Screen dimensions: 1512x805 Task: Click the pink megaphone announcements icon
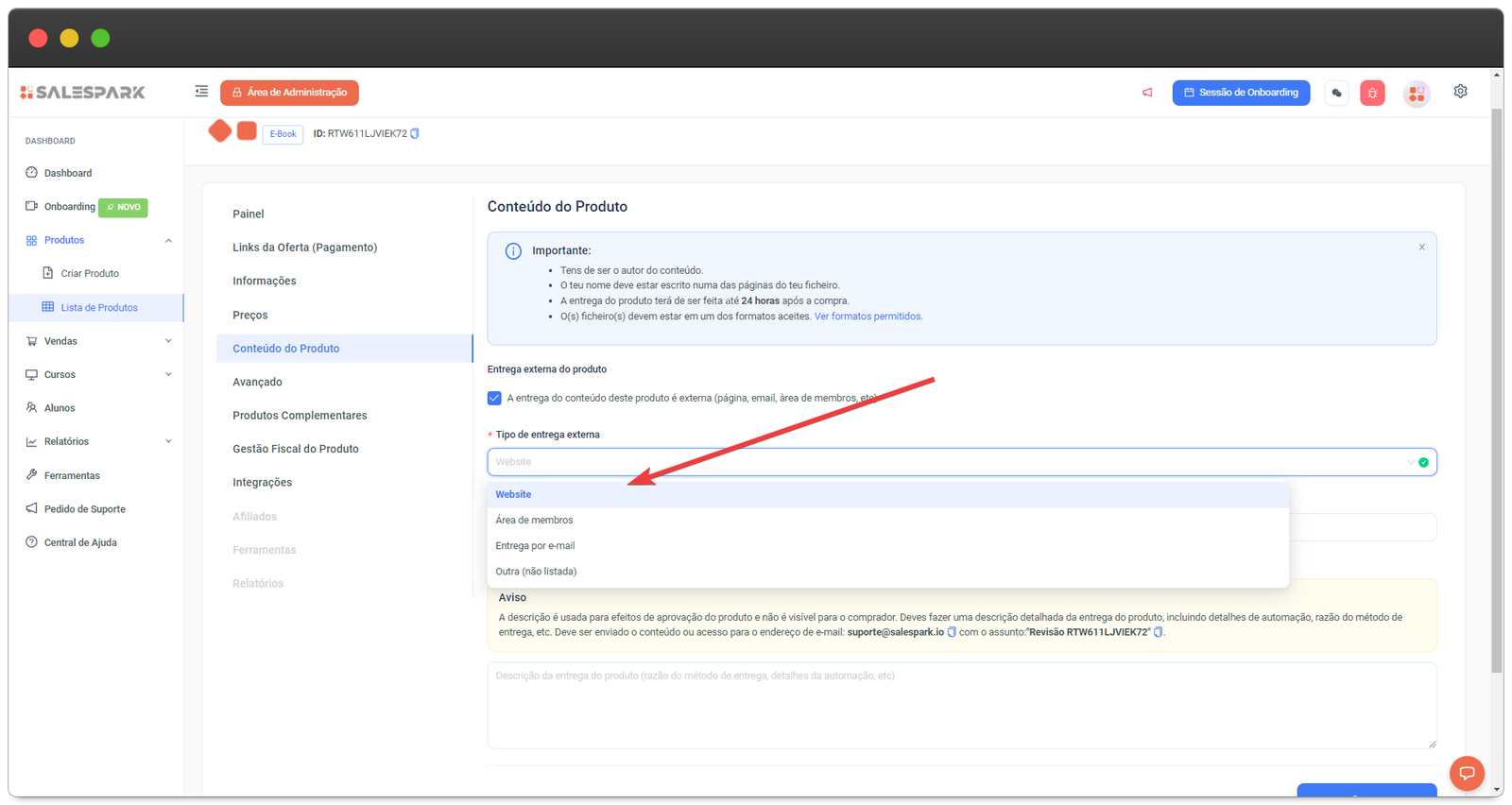(1147, 93)
